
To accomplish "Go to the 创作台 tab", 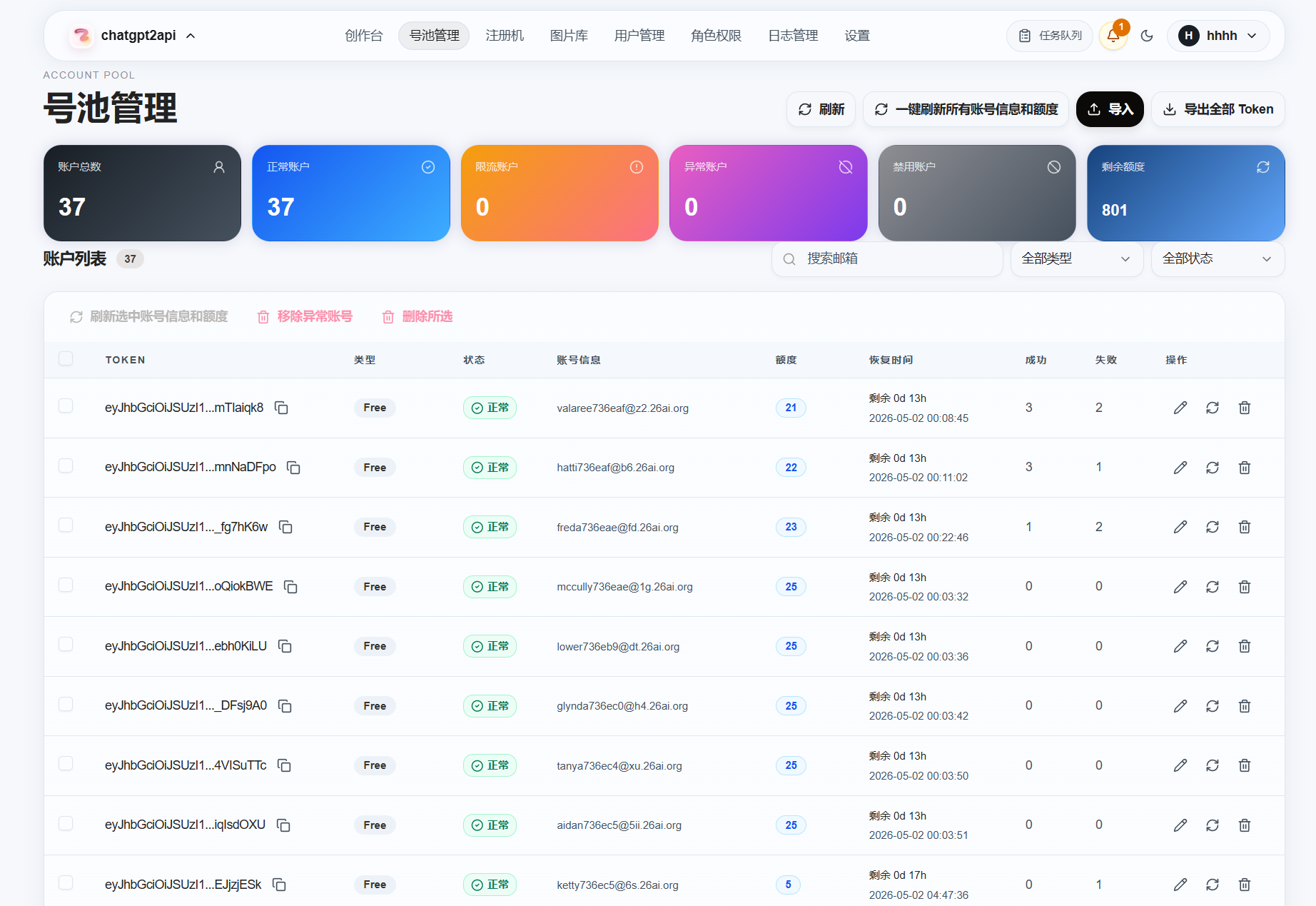I will tap(364, 36).
